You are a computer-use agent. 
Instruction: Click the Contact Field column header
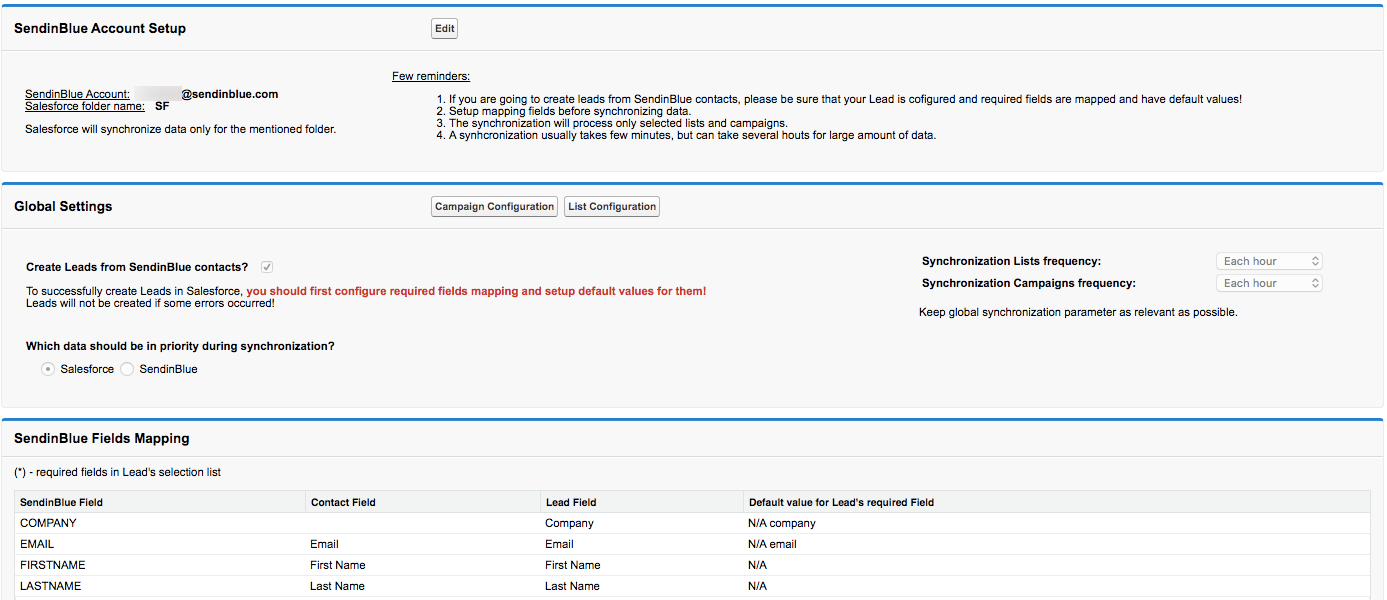coord(343,502)
